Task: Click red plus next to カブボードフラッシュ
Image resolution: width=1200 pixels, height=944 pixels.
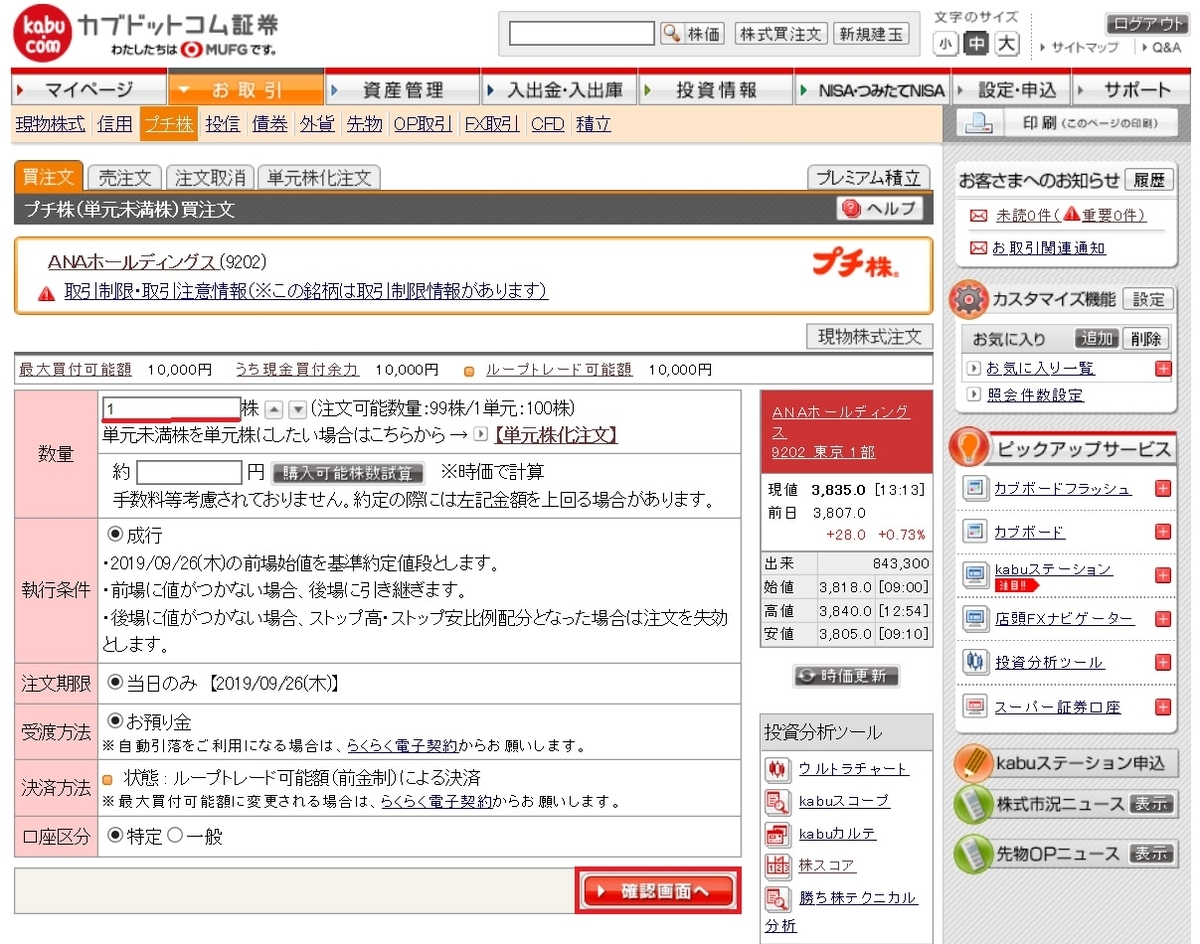Action: 1162,488
